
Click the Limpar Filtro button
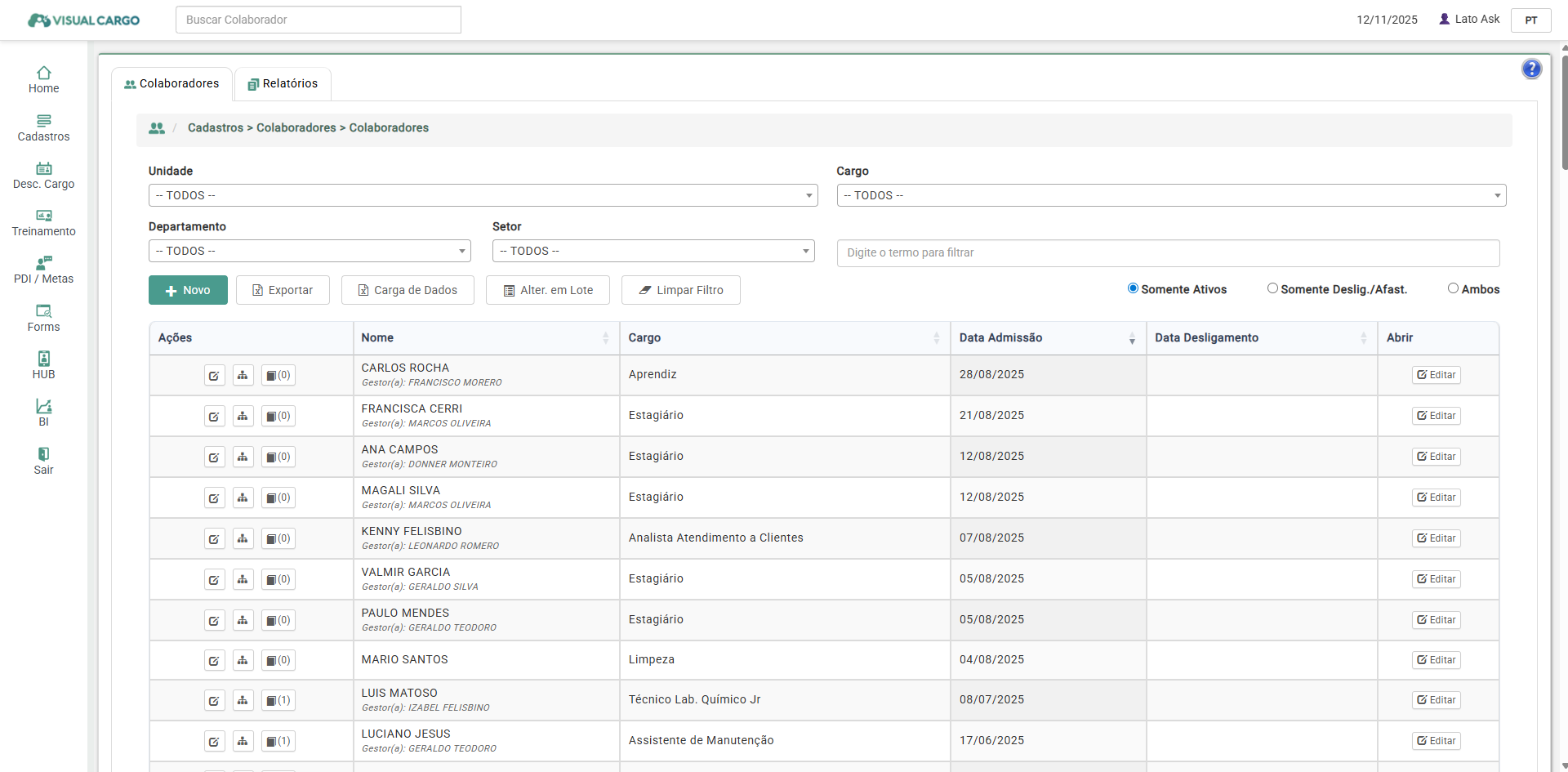(680, 290)
